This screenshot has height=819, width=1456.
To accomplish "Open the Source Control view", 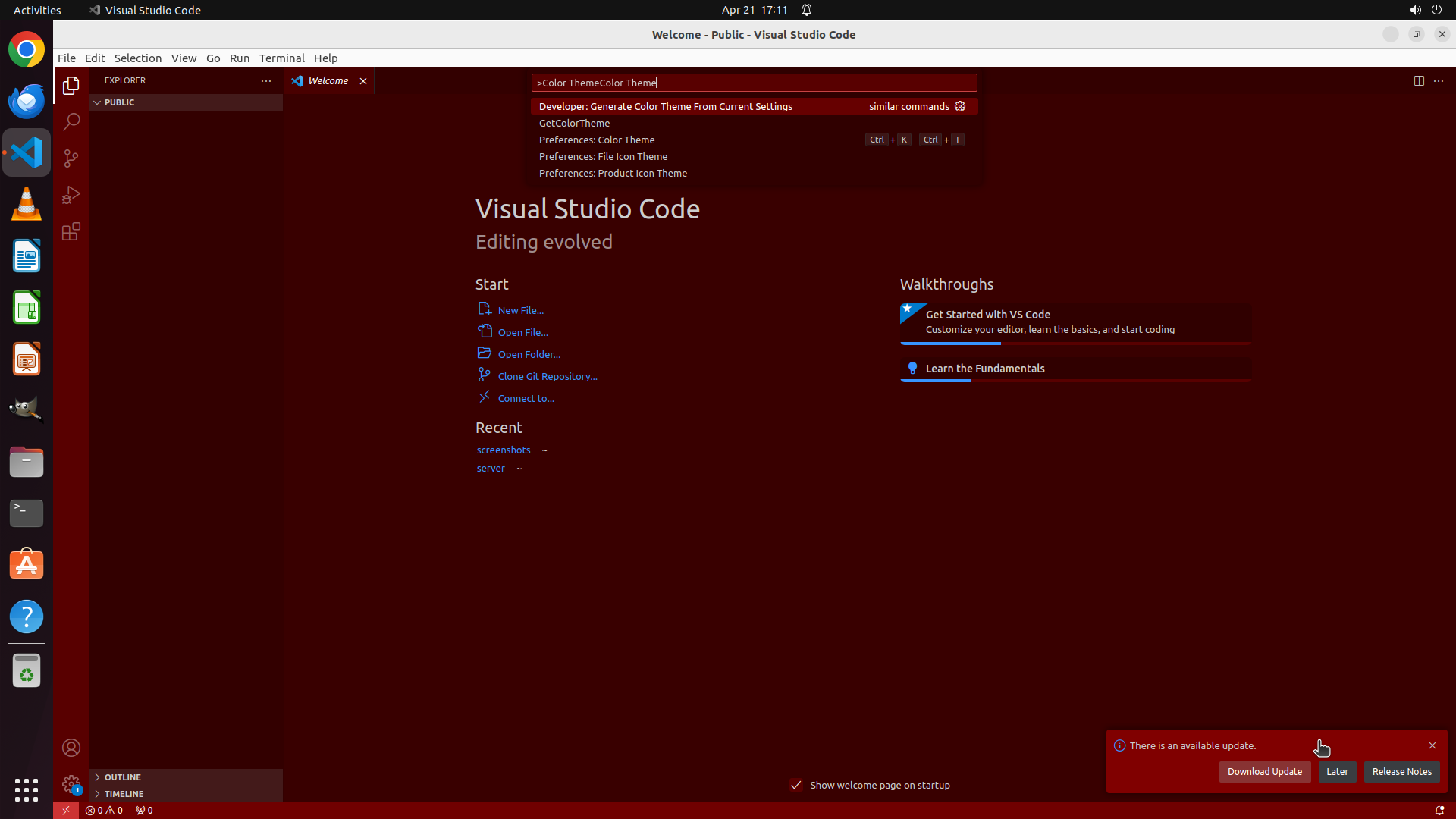I will (x=71, y=158).
